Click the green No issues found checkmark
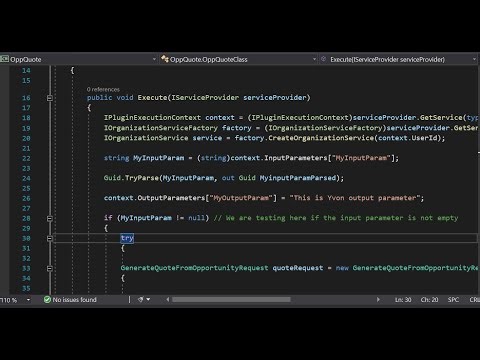Screen dimensions: 480x360 [47, 300]
